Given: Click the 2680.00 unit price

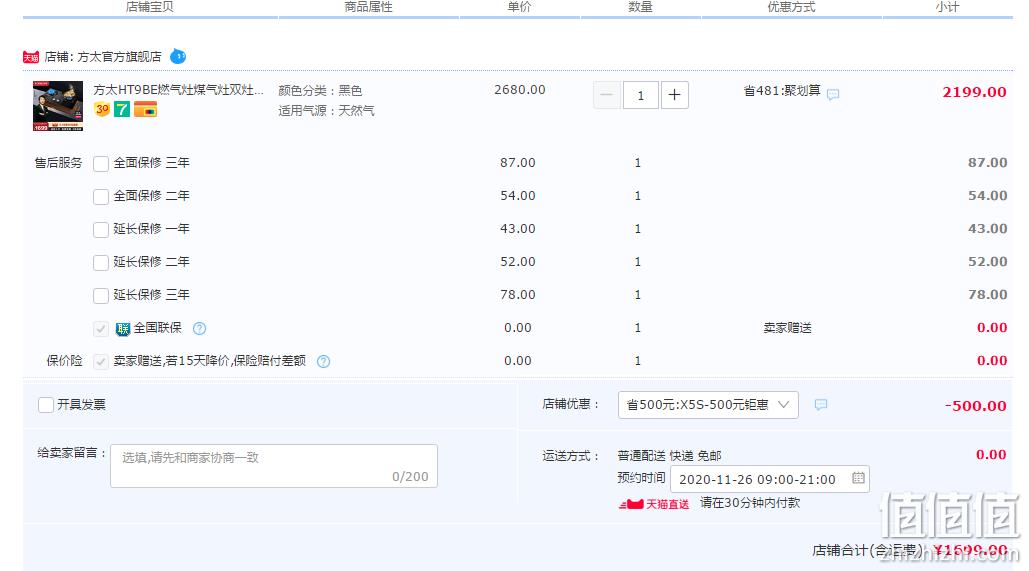Looking at the screenshot, I should click(520, 90).
